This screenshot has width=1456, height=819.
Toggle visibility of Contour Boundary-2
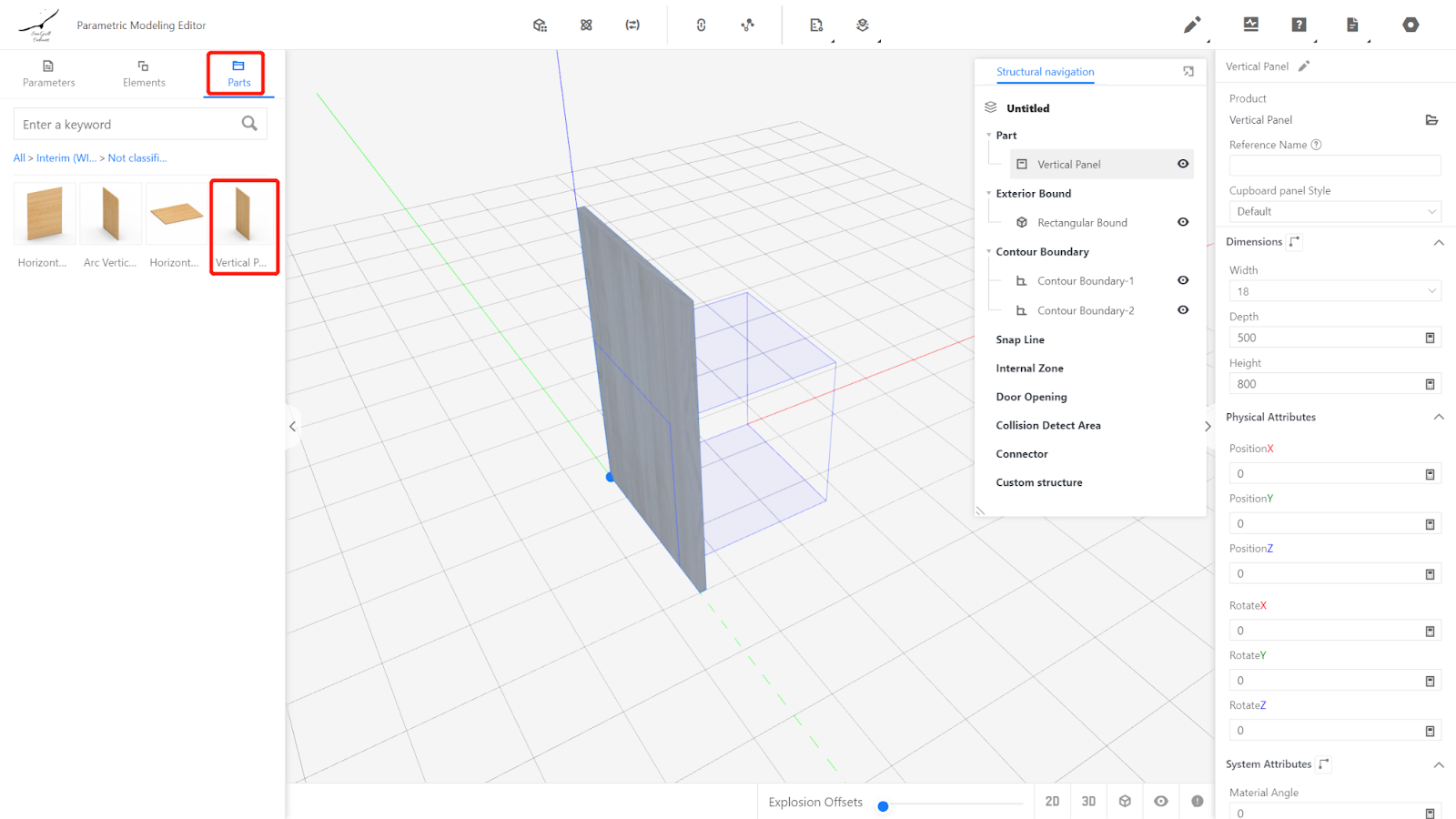pyautogui.click(x=1183, y=310)
